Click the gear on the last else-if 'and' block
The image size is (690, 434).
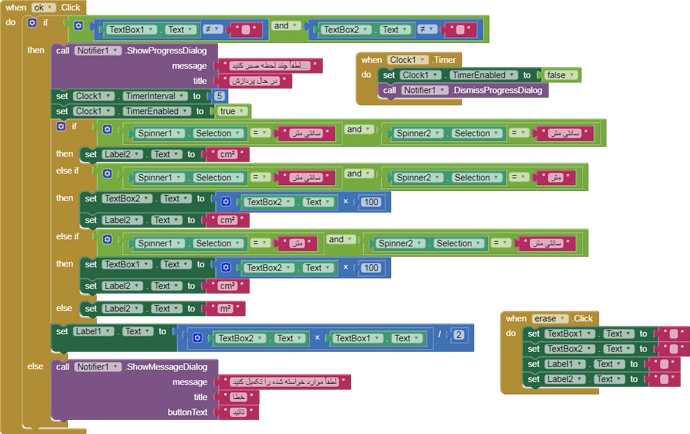pos(107,240)
